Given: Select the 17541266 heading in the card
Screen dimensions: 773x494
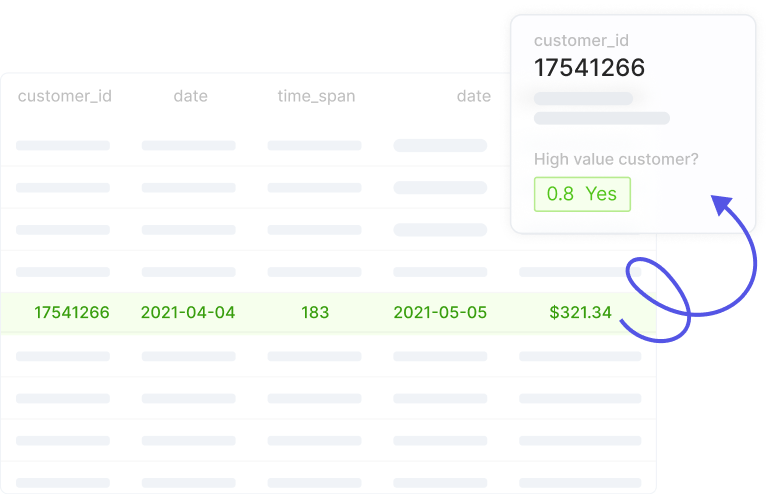Looking at the screenshot, I should [x=589, y=68].
